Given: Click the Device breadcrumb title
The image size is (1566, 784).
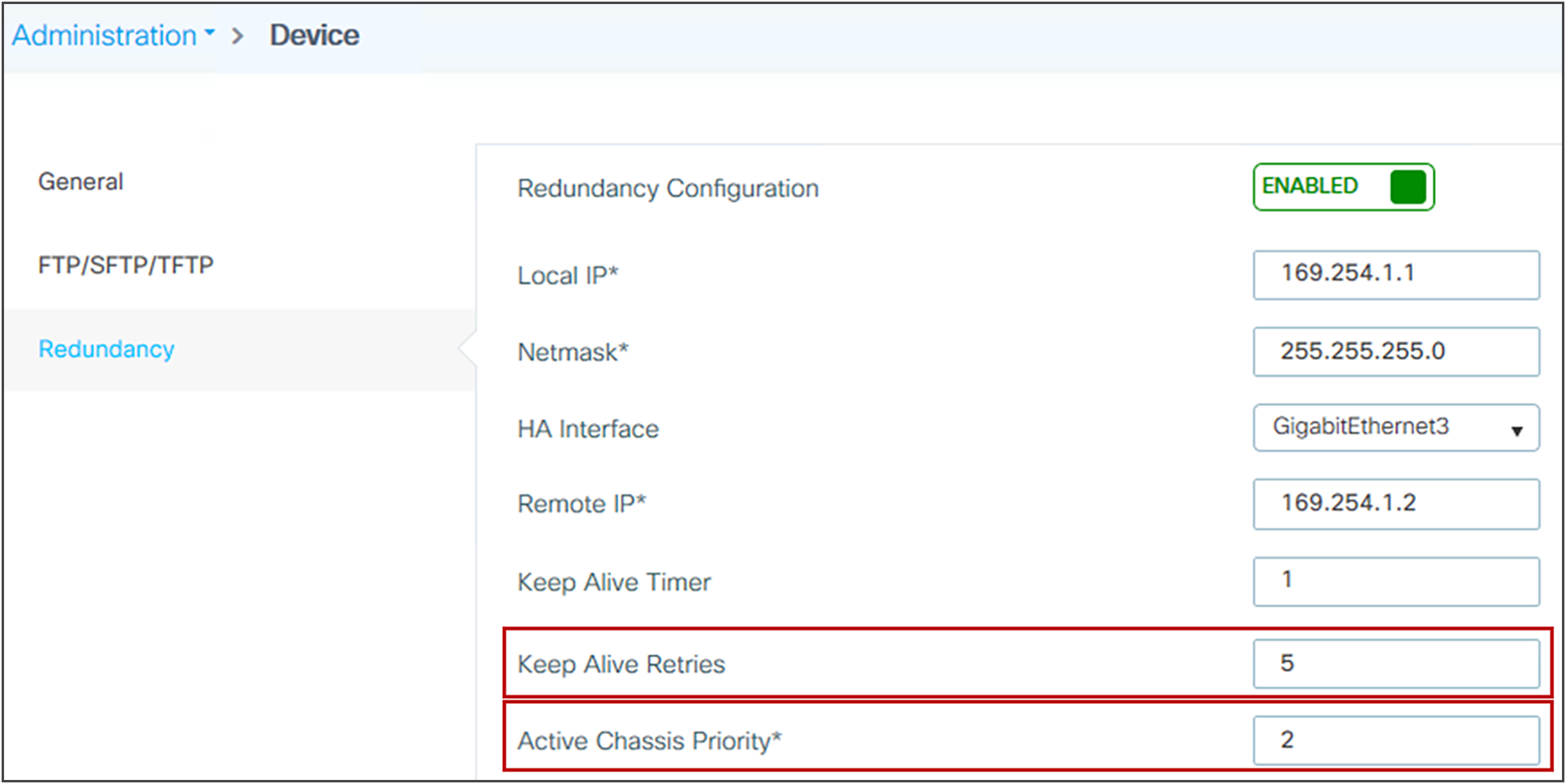Looking at the screenshot, I should (x=314, y=36).
